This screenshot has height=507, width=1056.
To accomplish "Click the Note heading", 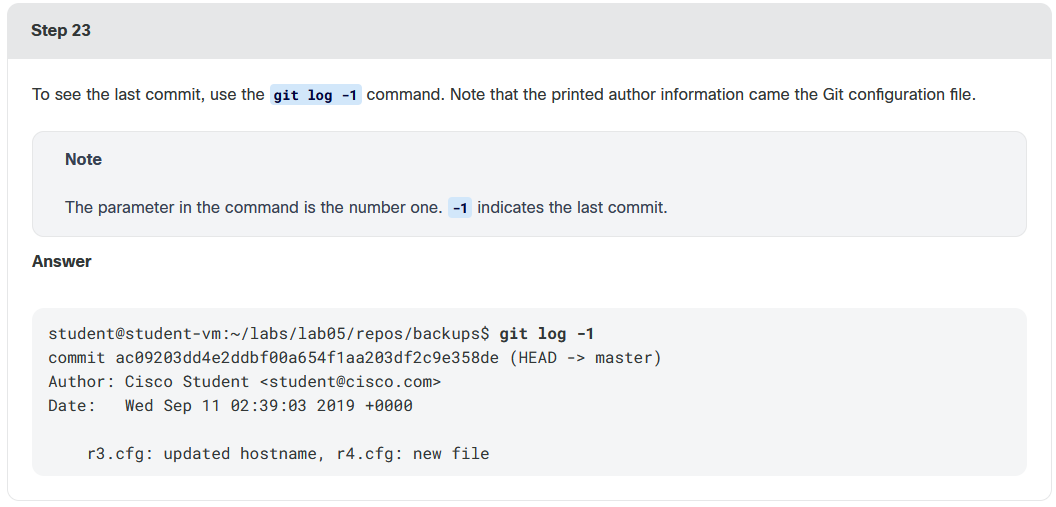I will click(x=84, y=160).
